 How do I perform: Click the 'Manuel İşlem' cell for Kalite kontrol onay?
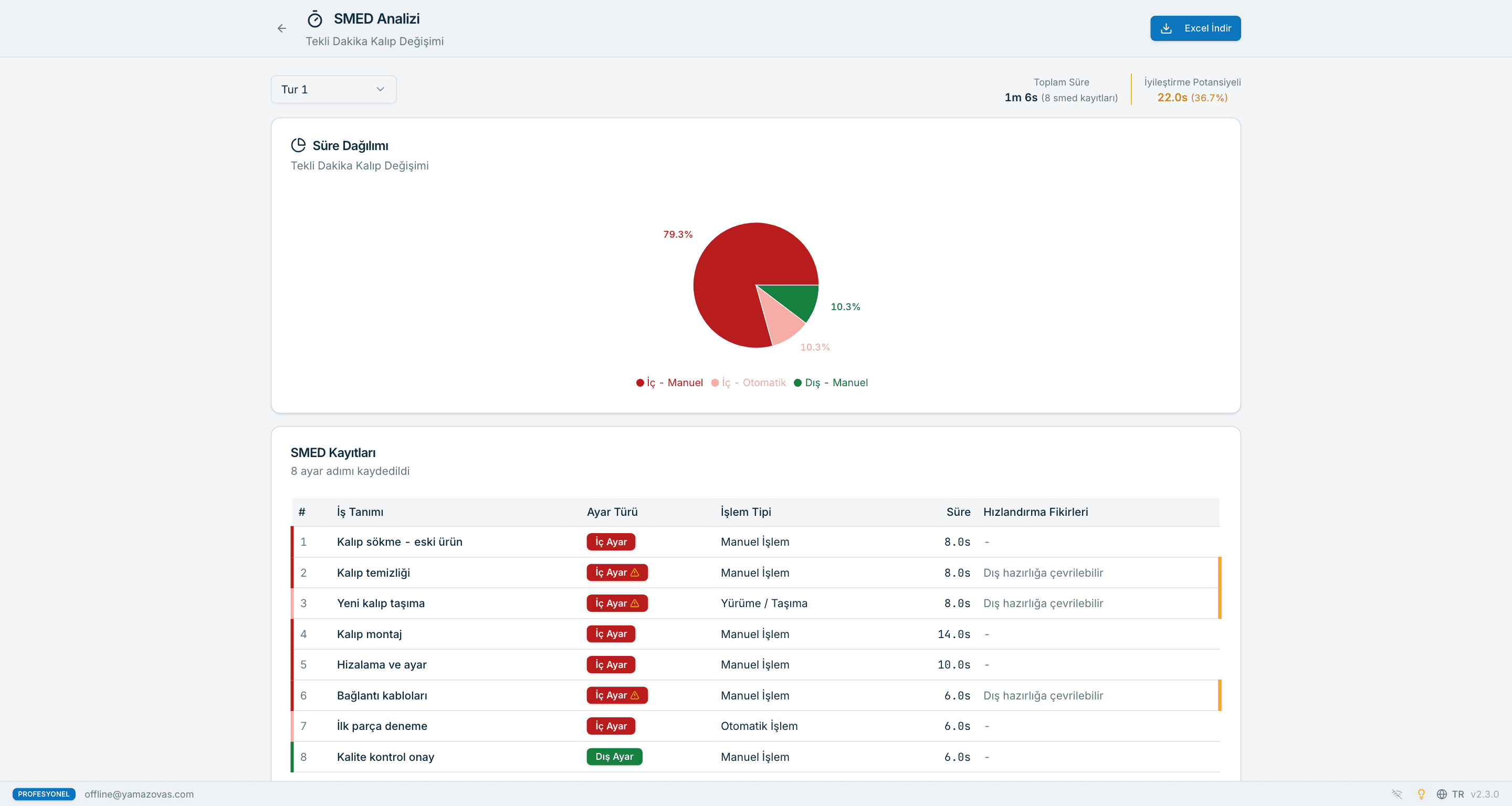(x=755, y=757)
